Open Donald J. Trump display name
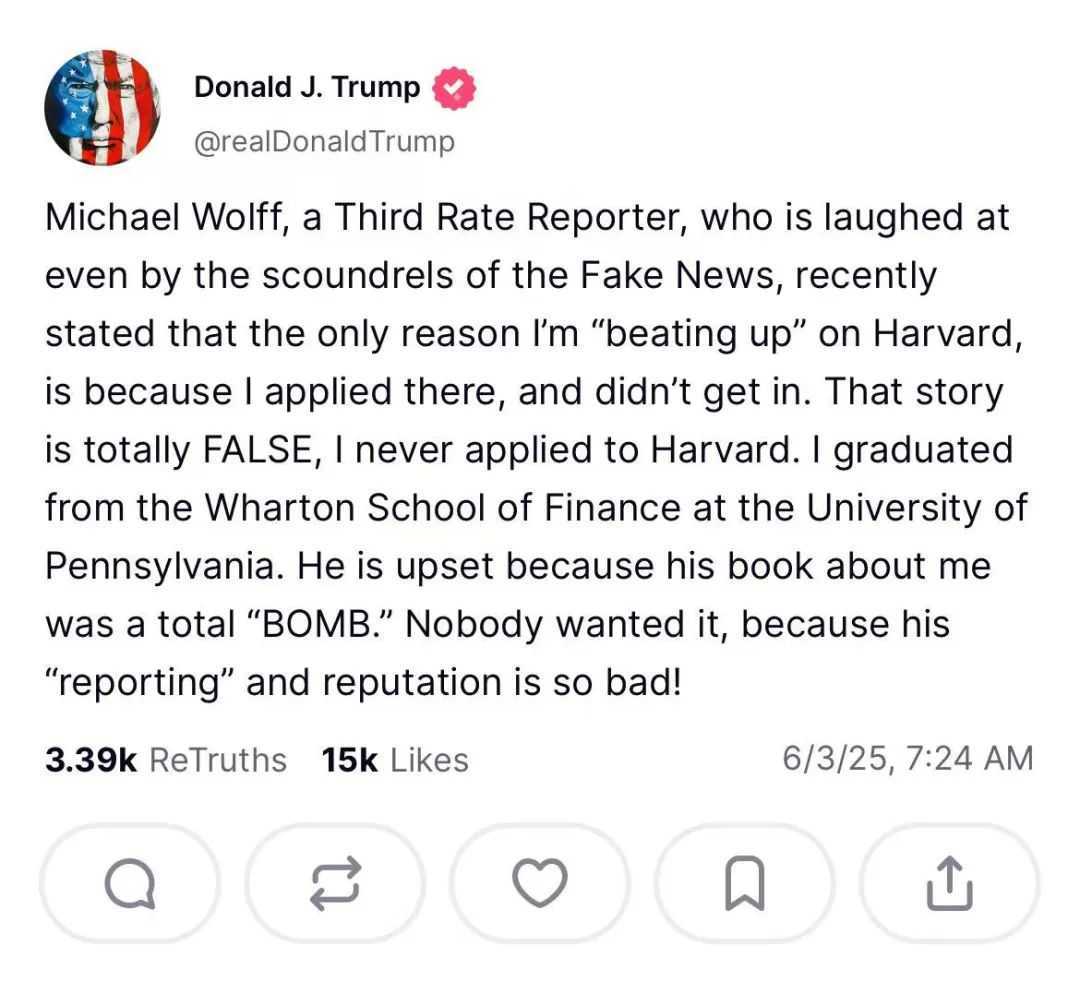1080x1006 pixels. (307, 88)
